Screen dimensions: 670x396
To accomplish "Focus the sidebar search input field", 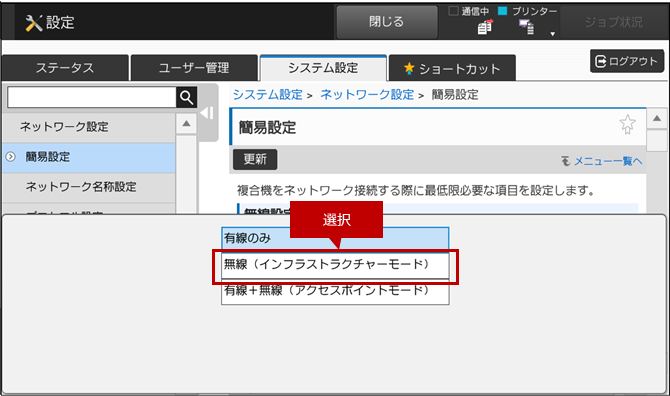I will click(92, 98).
